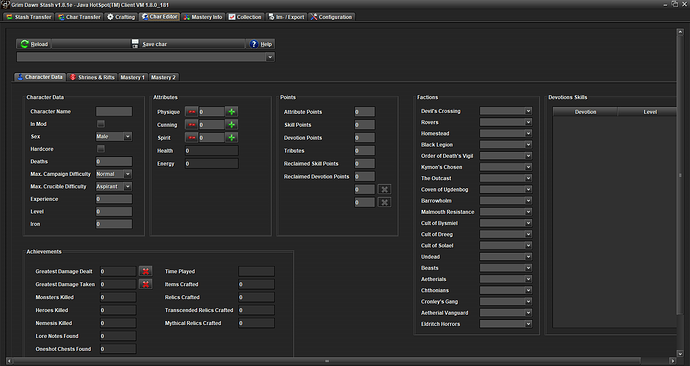Click the Tributes field
Viewport: 690px width, 366px height.
(365, 150)
